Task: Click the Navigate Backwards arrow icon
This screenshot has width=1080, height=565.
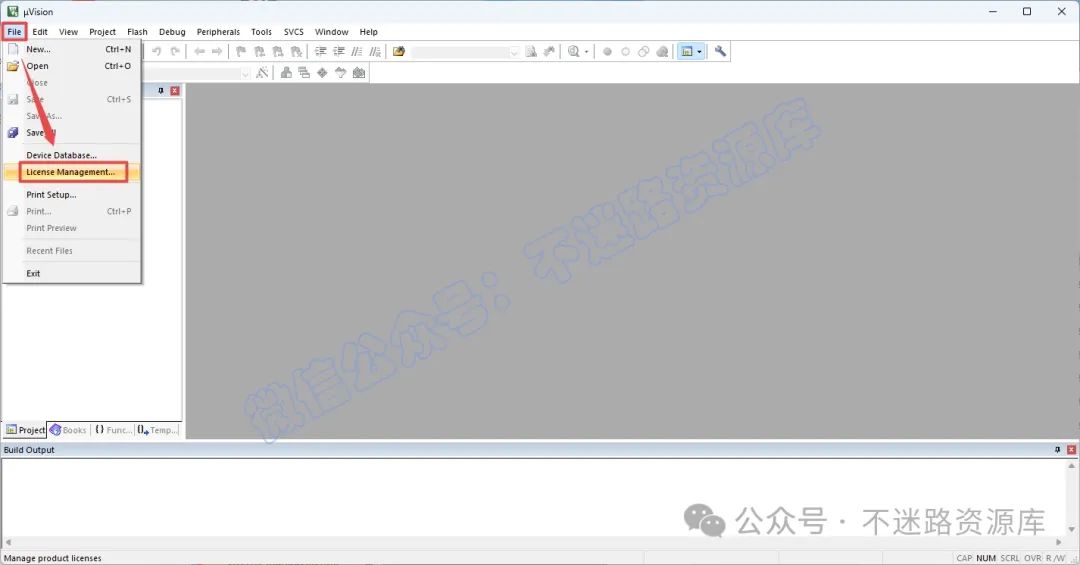Action: 199,52
